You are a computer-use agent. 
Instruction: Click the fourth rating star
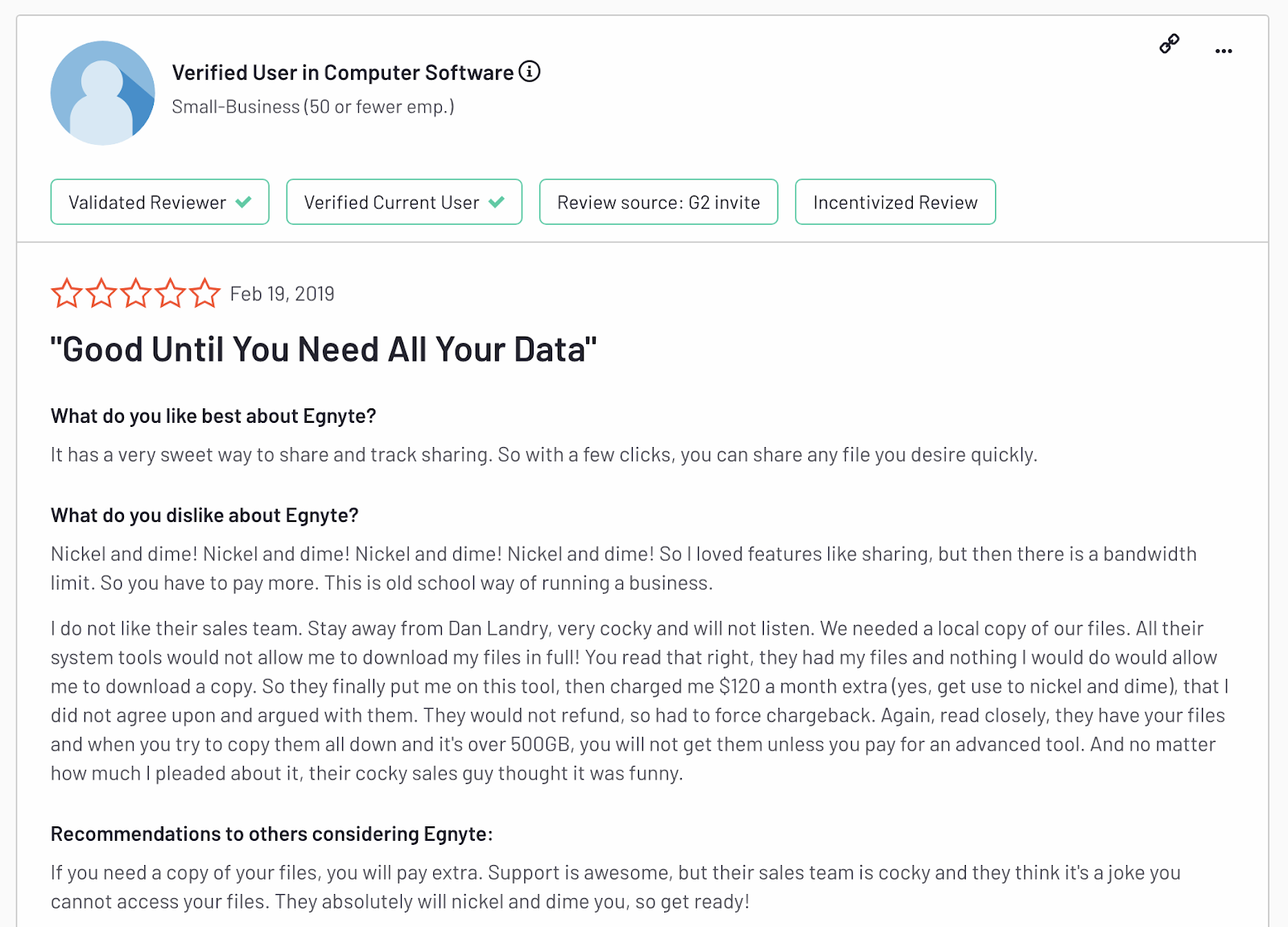(171, 293)
